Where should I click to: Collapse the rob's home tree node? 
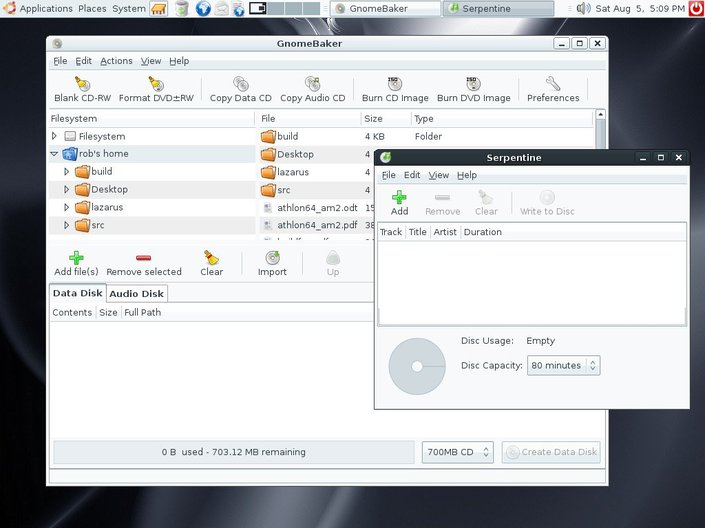point(54,154)
